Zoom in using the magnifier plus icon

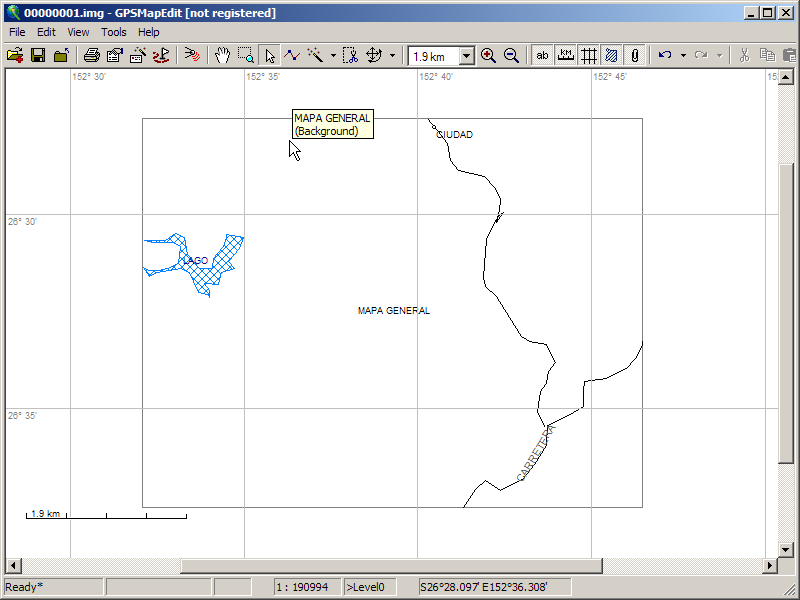[488, 55]
